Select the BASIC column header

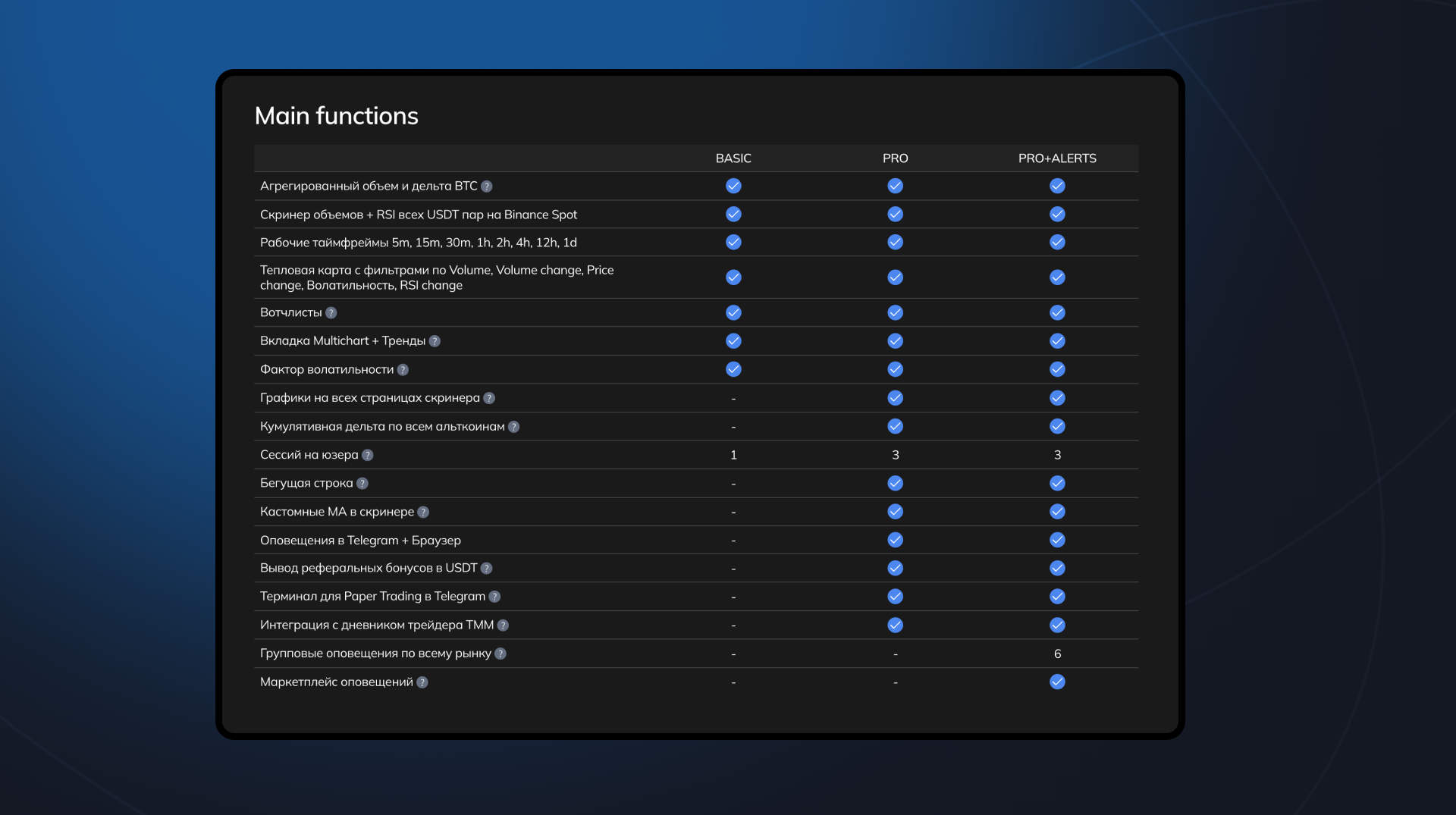[733, 158]
